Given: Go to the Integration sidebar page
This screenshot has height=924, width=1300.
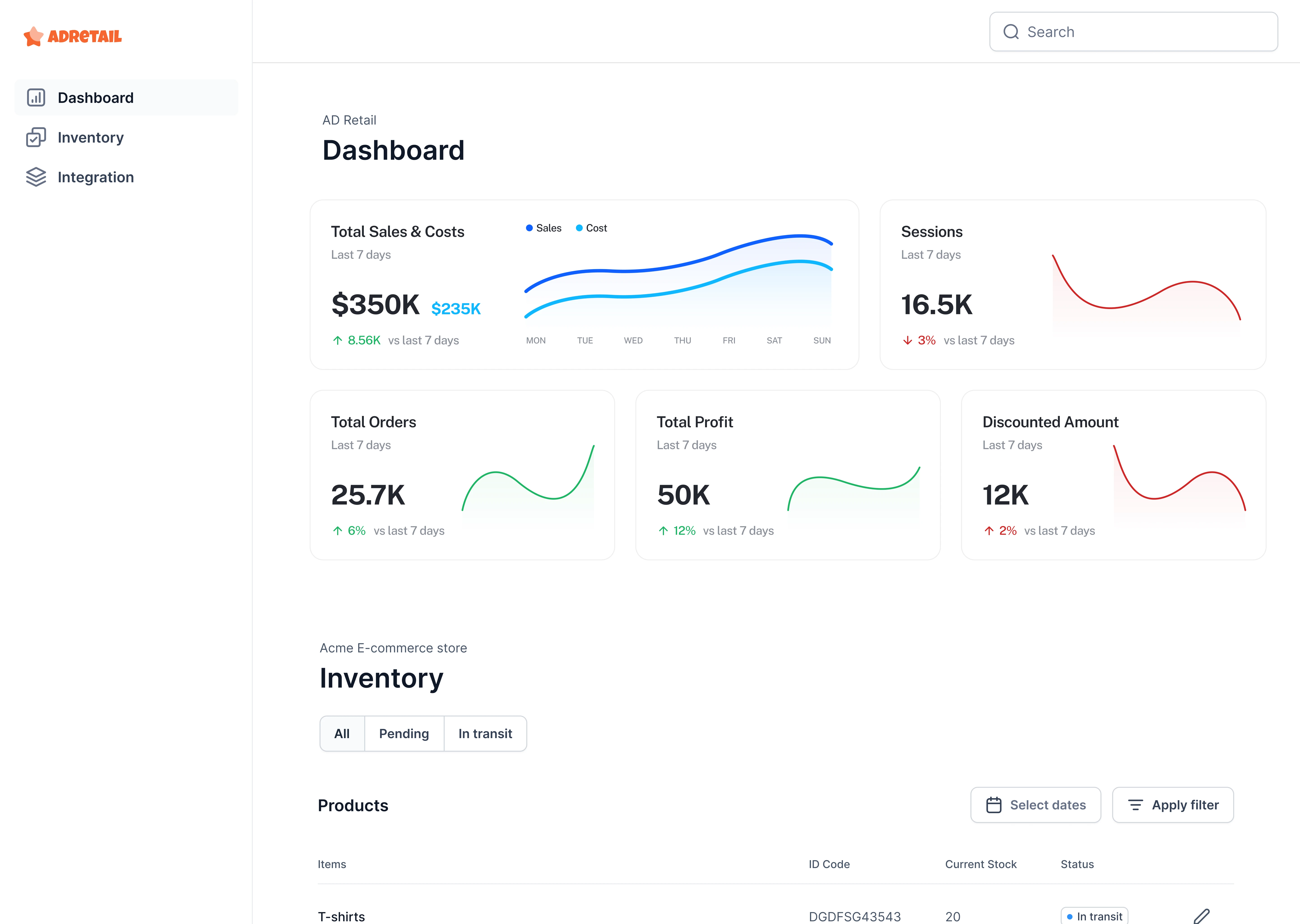Looking at the screenshot, I should tap(96, 177).
